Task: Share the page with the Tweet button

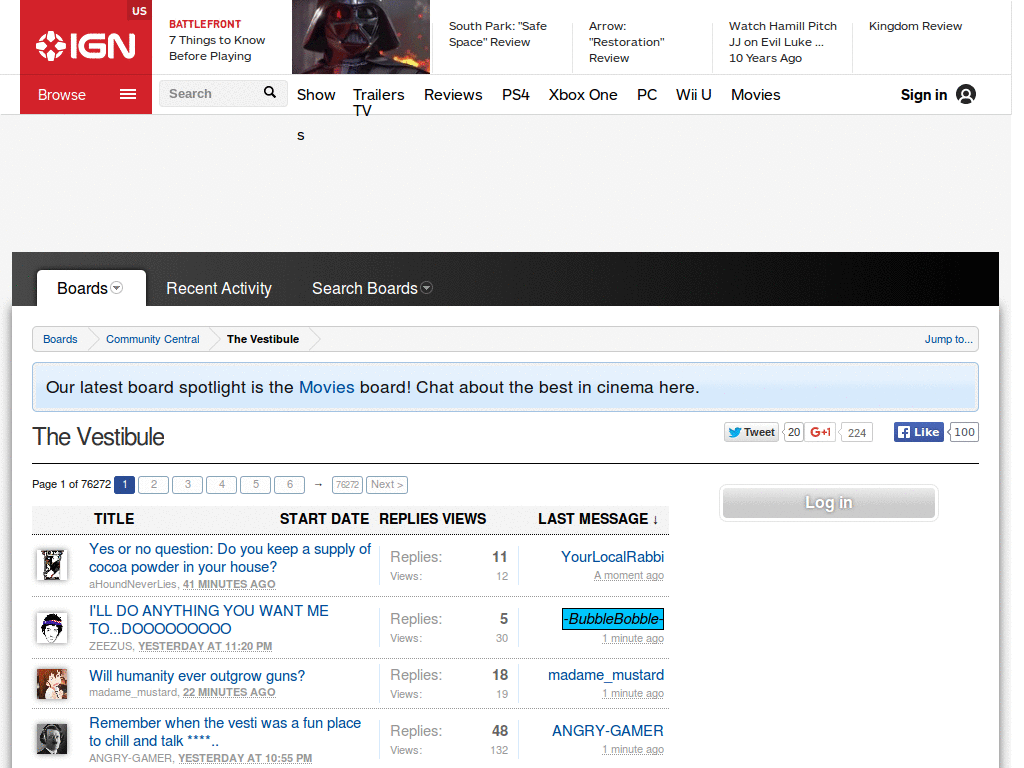Action: point(750,431)
